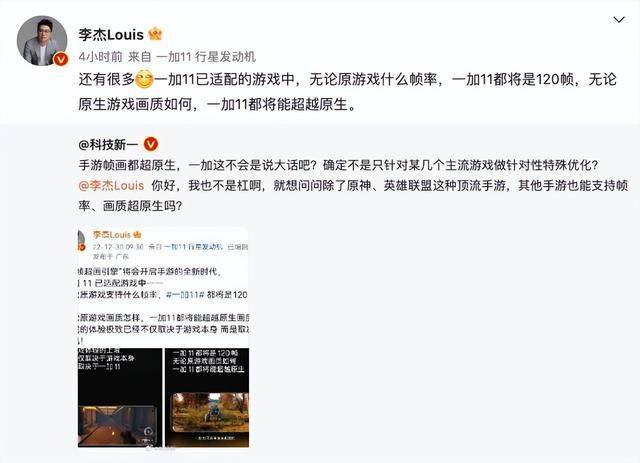640x463 pixels.
Task: Click the #一加11# hashtag in the screenshot
Action: point(185,295)
